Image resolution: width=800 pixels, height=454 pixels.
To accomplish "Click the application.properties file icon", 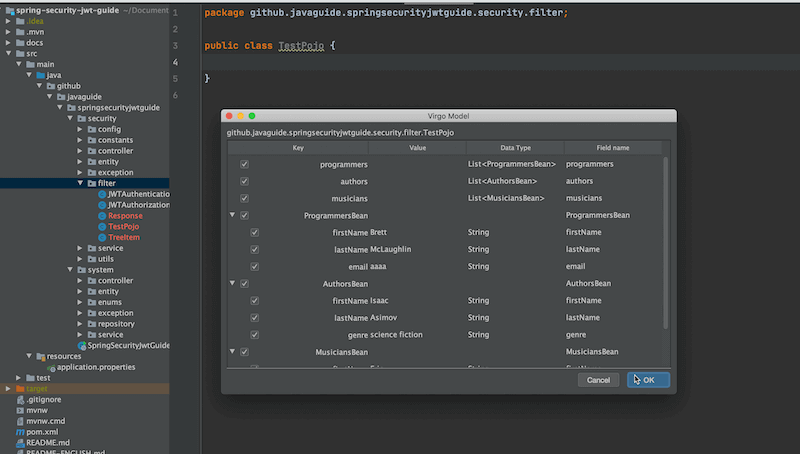I will coord(50,367).
